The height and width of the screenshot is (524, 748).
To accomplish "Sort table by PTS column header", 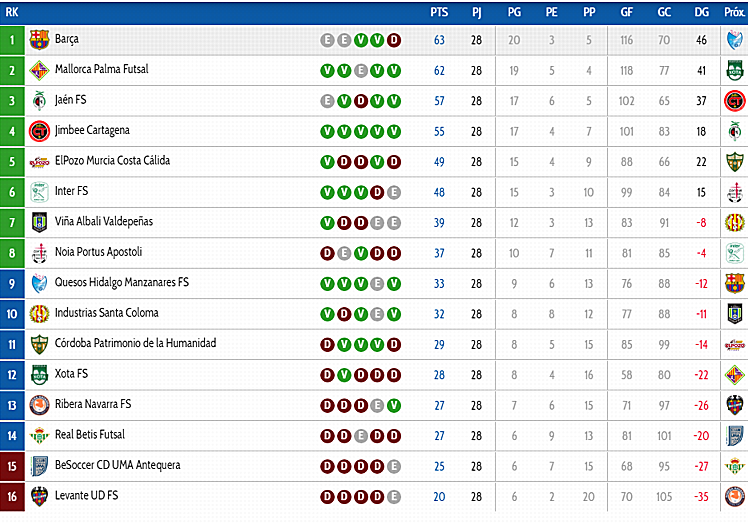I will point(439,12).
